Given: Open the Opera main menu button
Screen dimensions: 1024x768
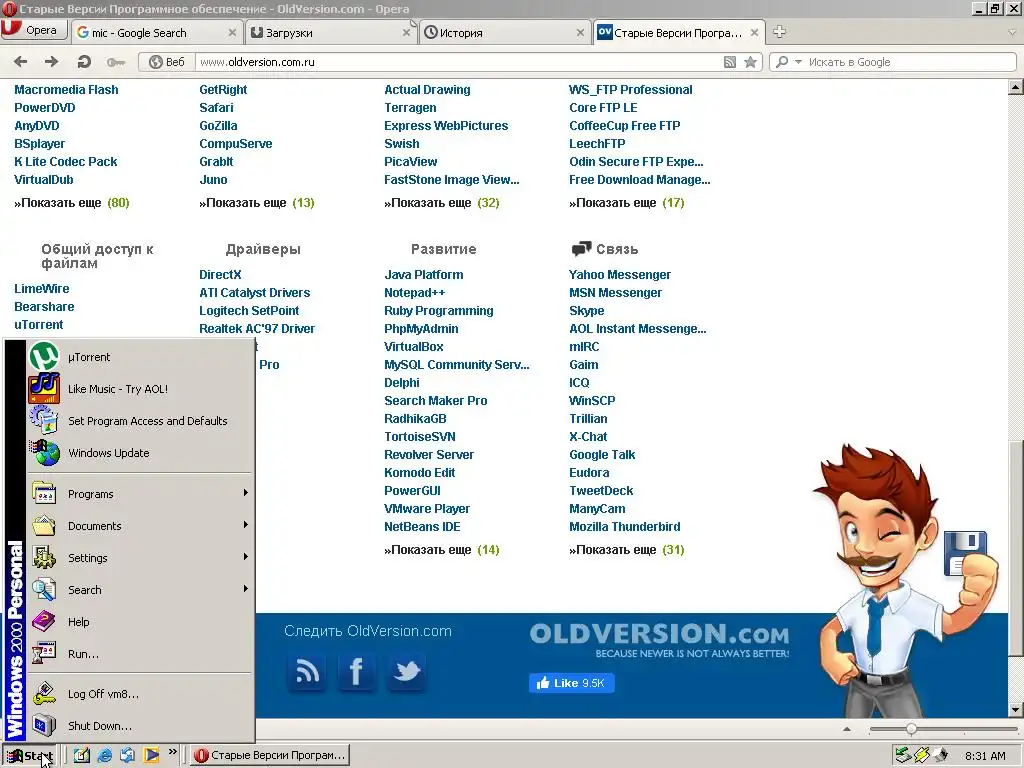Looking at the screenshot, I should click(34, 30).
